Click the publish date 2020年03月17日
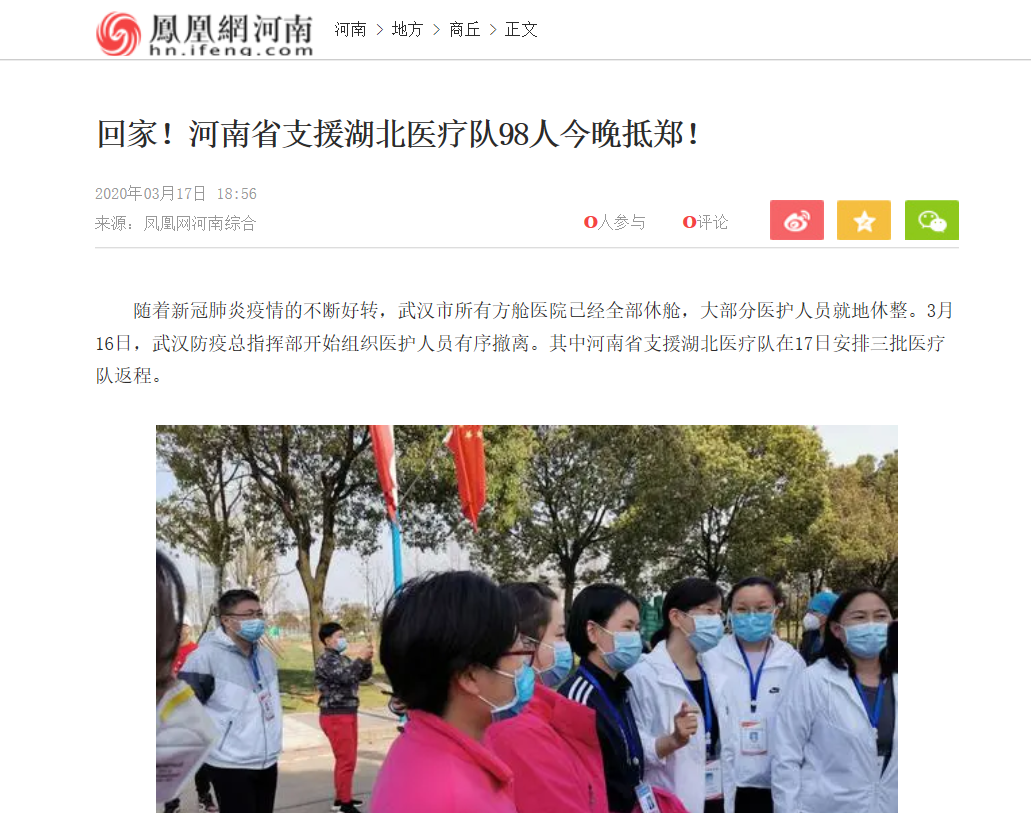The height and width of the screenshot is (813, 1031). tap(150, 193)
